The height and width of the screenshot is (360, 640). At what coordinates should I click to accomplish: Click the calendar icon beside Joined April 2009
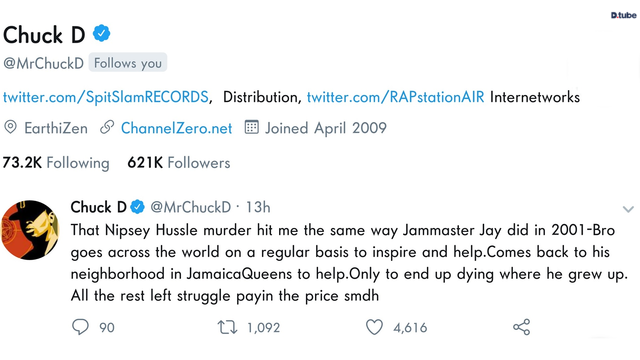pyautogui.click(x=251, y=127)
